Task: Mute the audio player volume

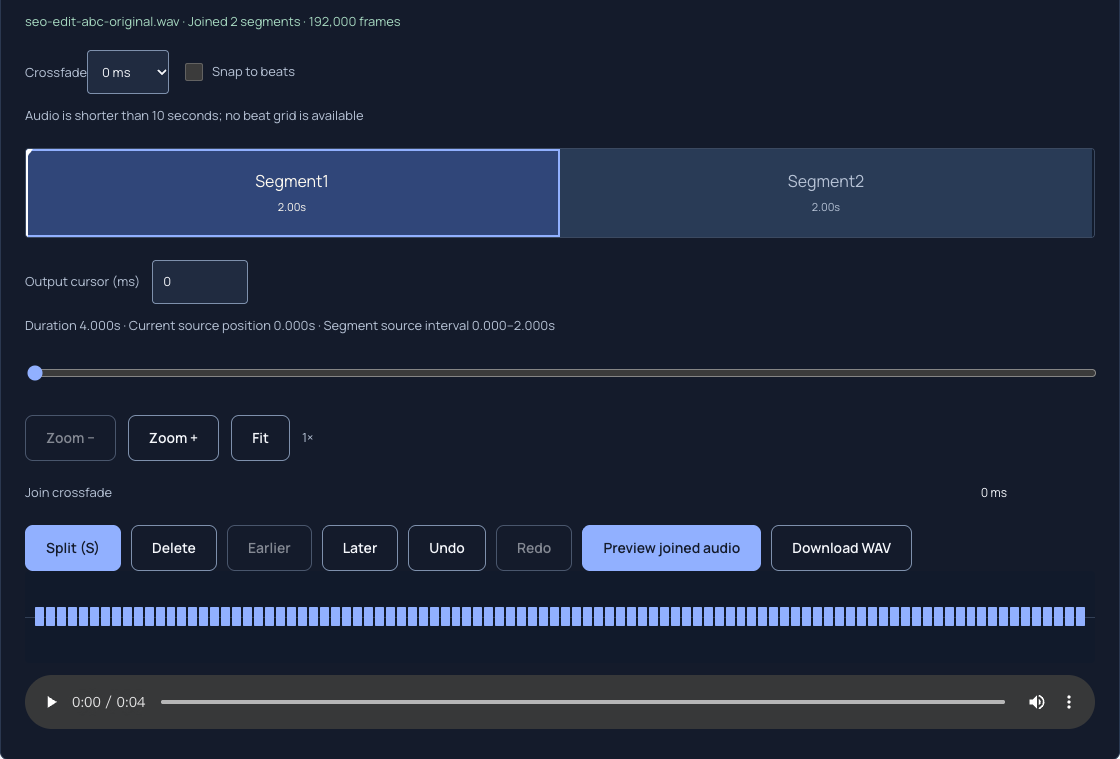Action: [1036, 702]
